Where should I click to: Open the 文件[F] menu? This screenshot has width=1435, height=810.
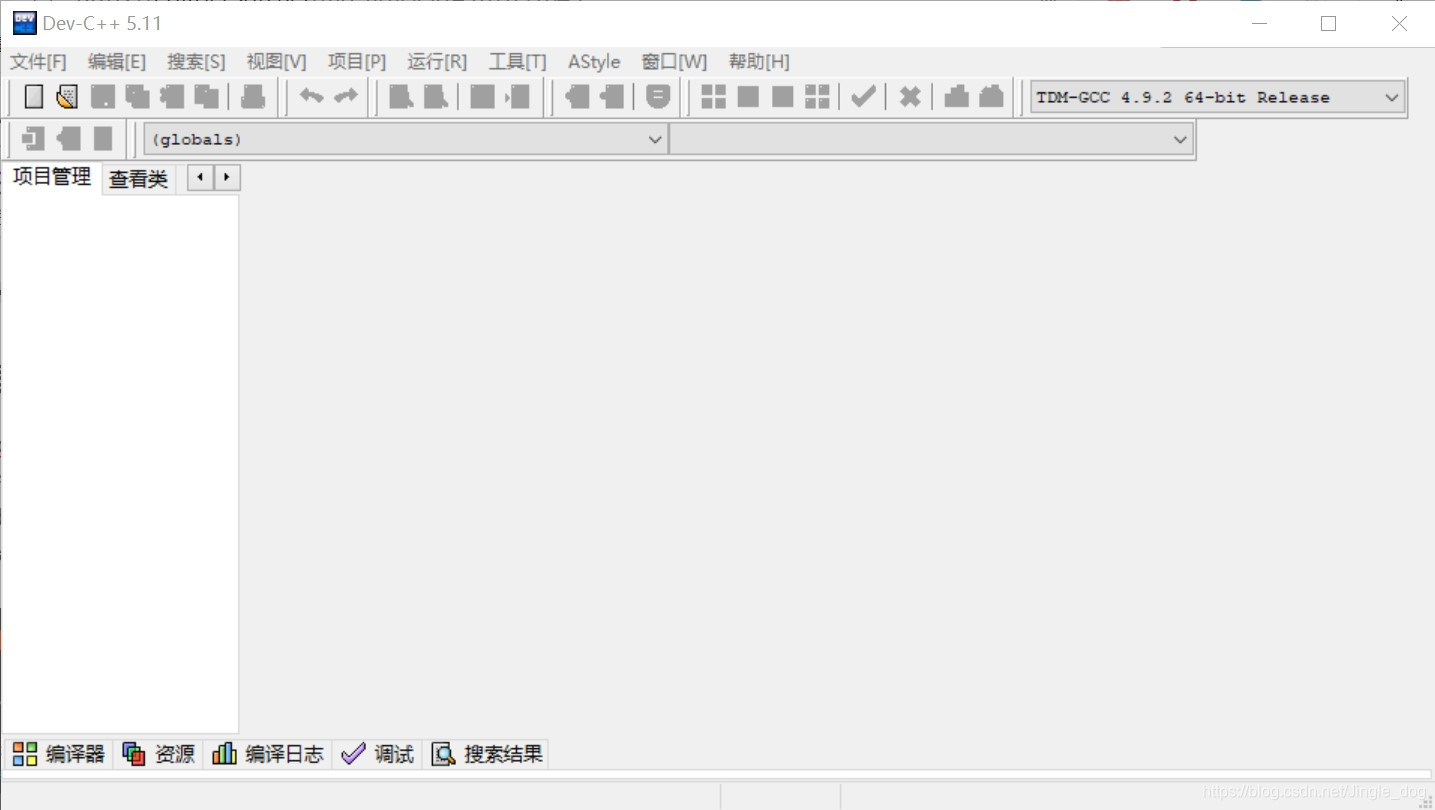coord(38,62)
